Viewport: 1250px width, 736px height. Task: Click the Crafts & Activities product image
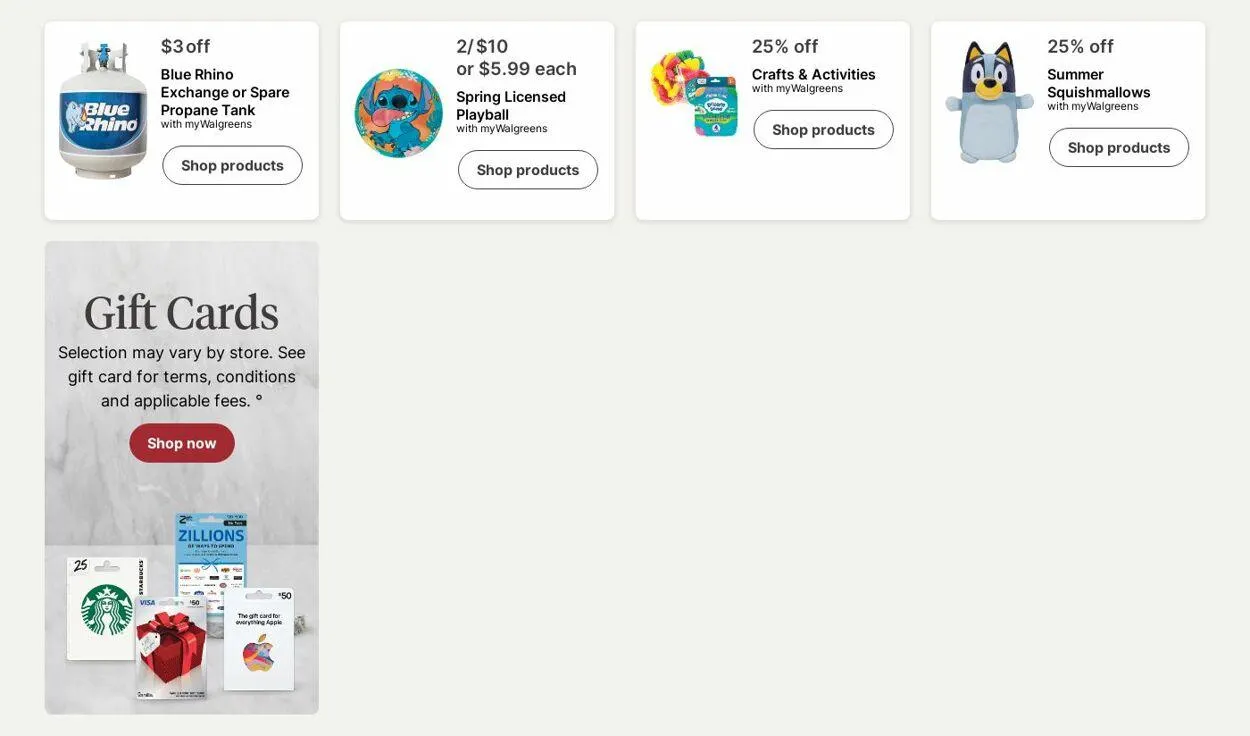tap(694, 93)
